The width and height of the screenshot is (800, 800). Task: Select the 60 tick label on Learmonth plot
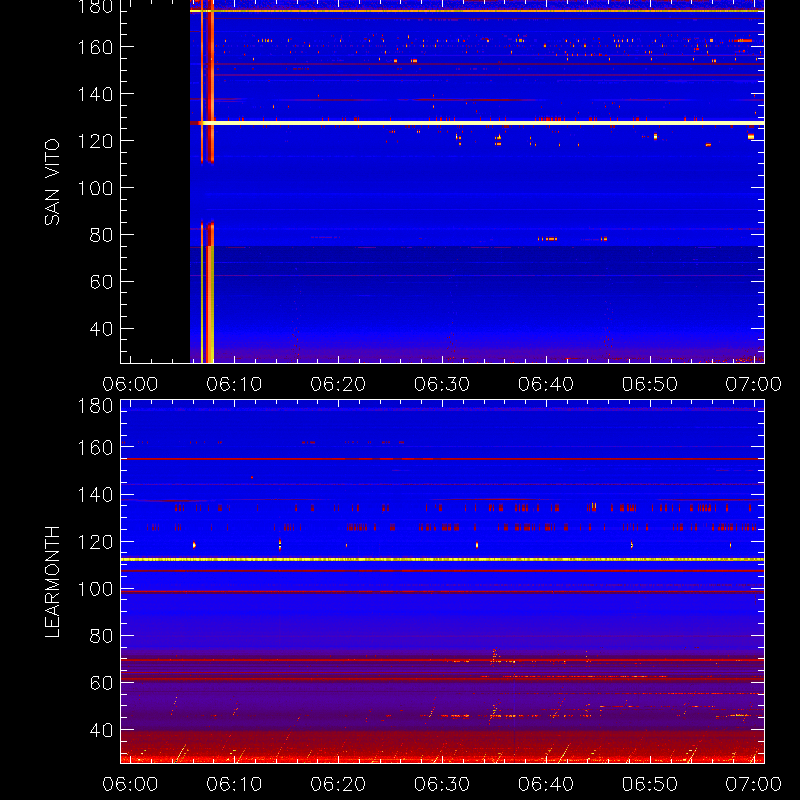[101, 683]
